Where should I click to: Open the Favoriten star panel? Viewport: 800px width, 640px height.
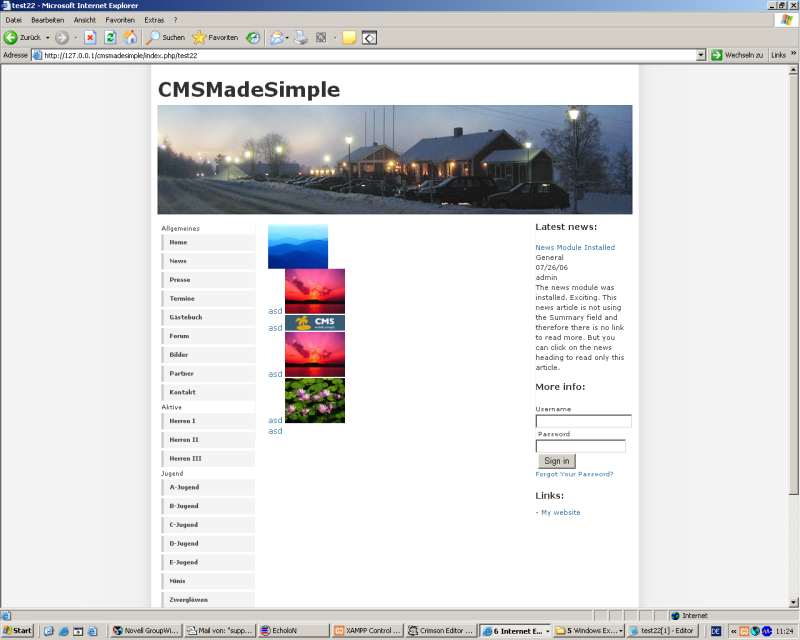[215, 37]
